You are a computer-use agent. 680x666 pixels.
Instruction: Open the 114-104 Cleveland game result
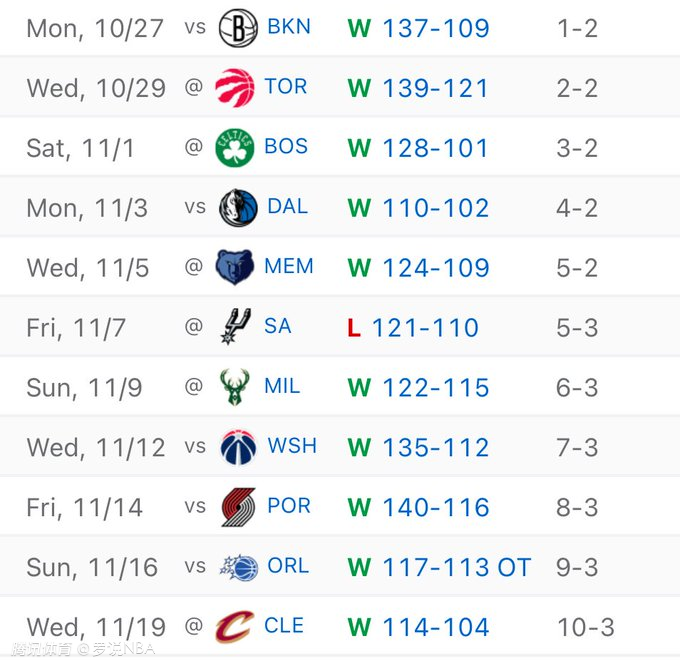pyautogui.click(x=435, y=627)
